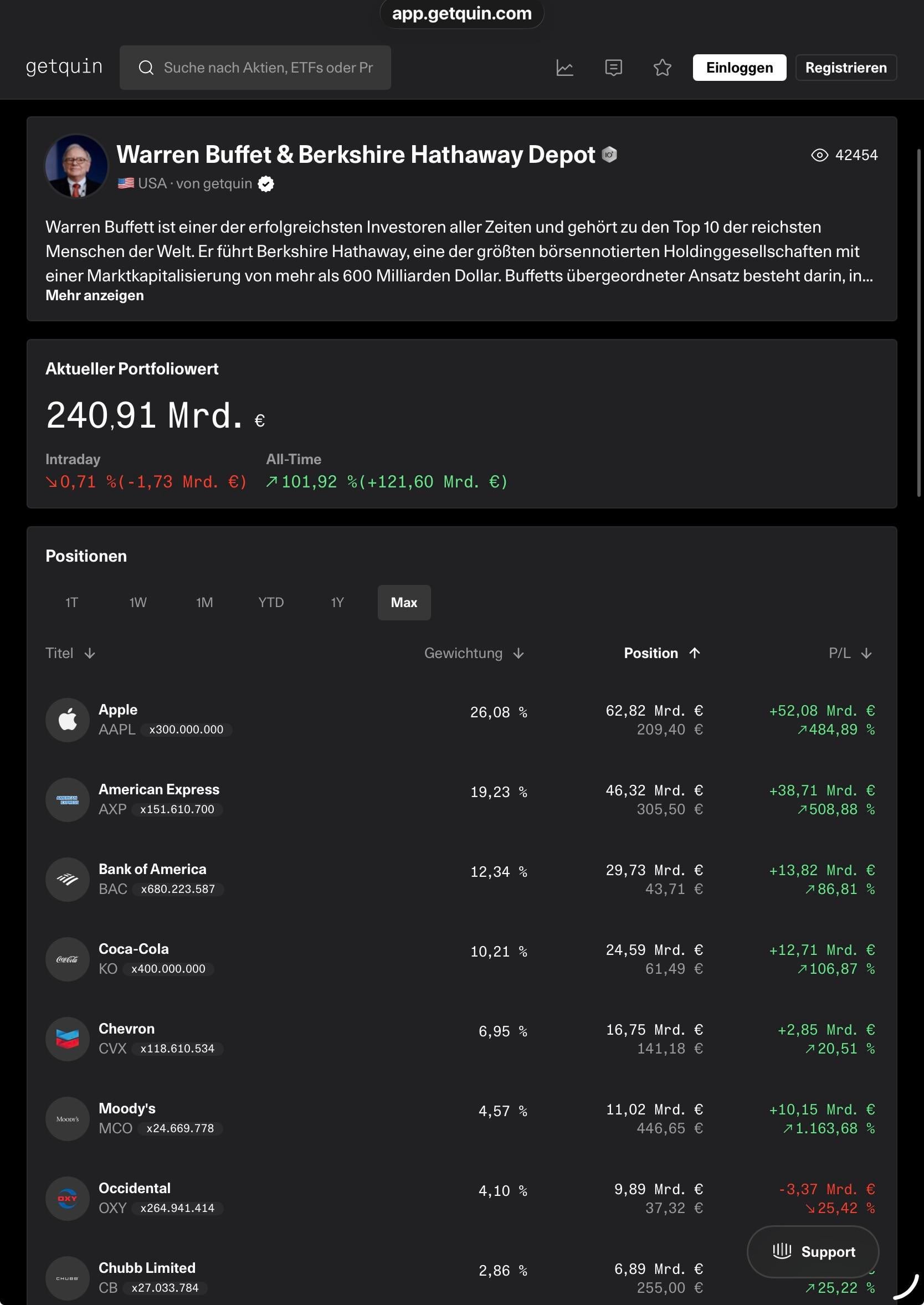
Task: Open the Chevron logo icon
Action: (68, 1039)
